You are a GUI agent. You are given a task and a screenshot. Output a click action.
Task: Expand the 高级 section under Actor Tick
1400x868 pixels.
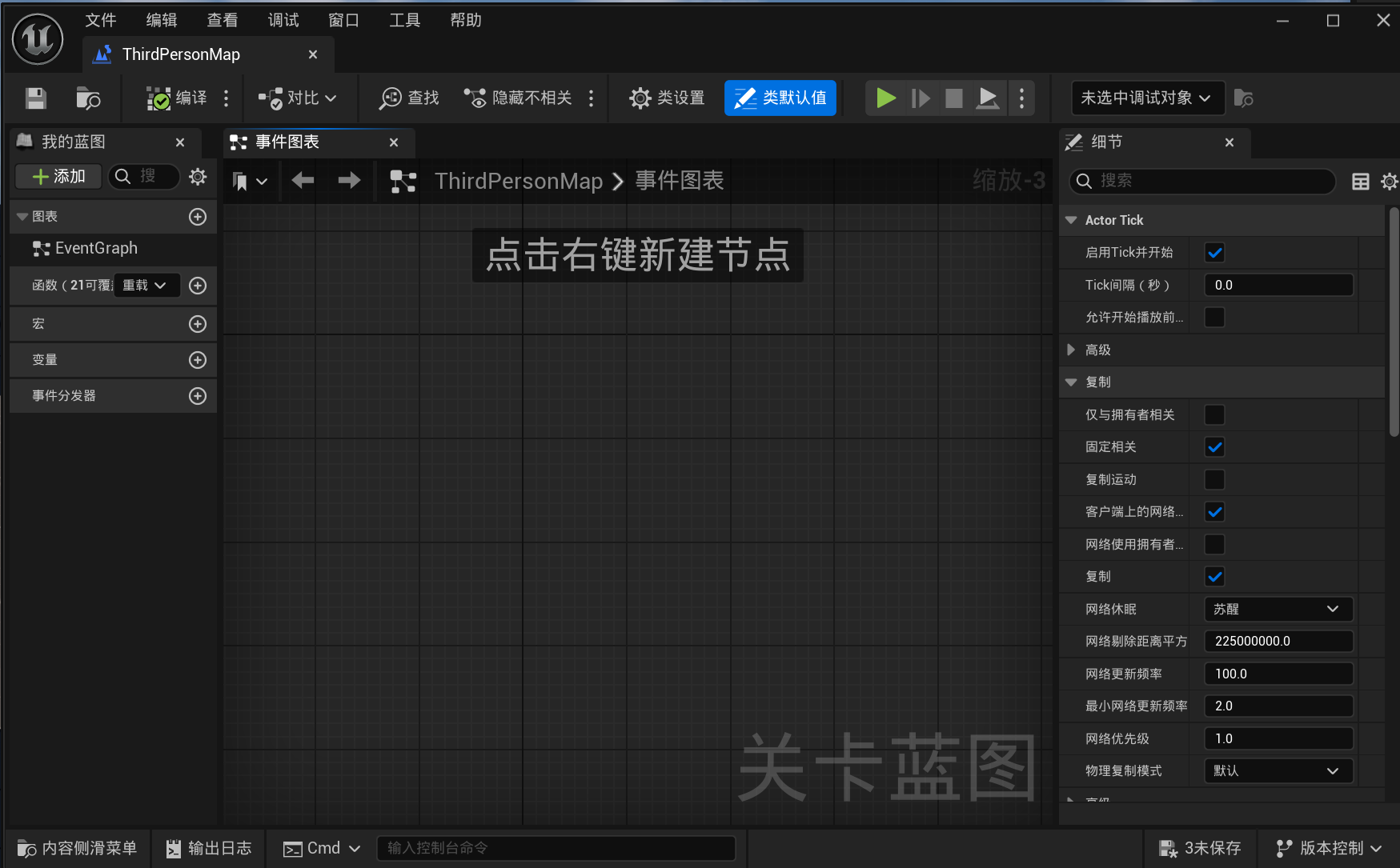tap(1071, 350)
